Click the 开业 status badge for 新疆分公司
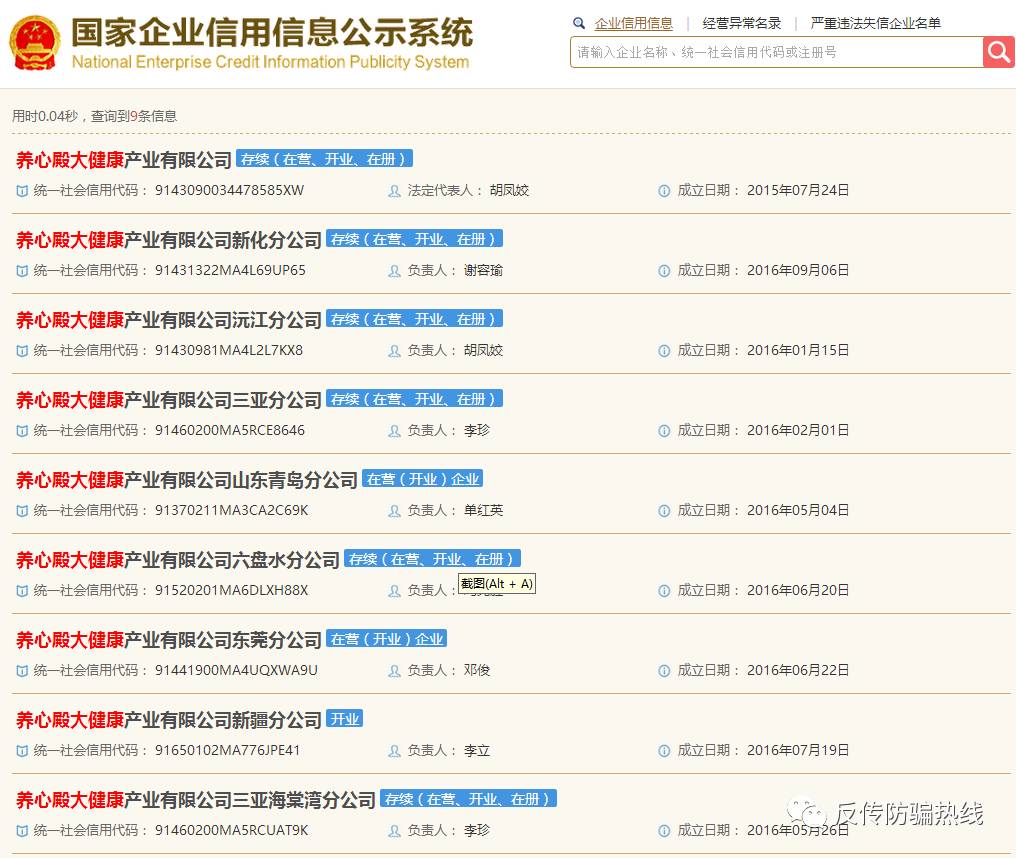Viewport: 1016px width, 858px height. pyautogui.click(x=345, y=719)
